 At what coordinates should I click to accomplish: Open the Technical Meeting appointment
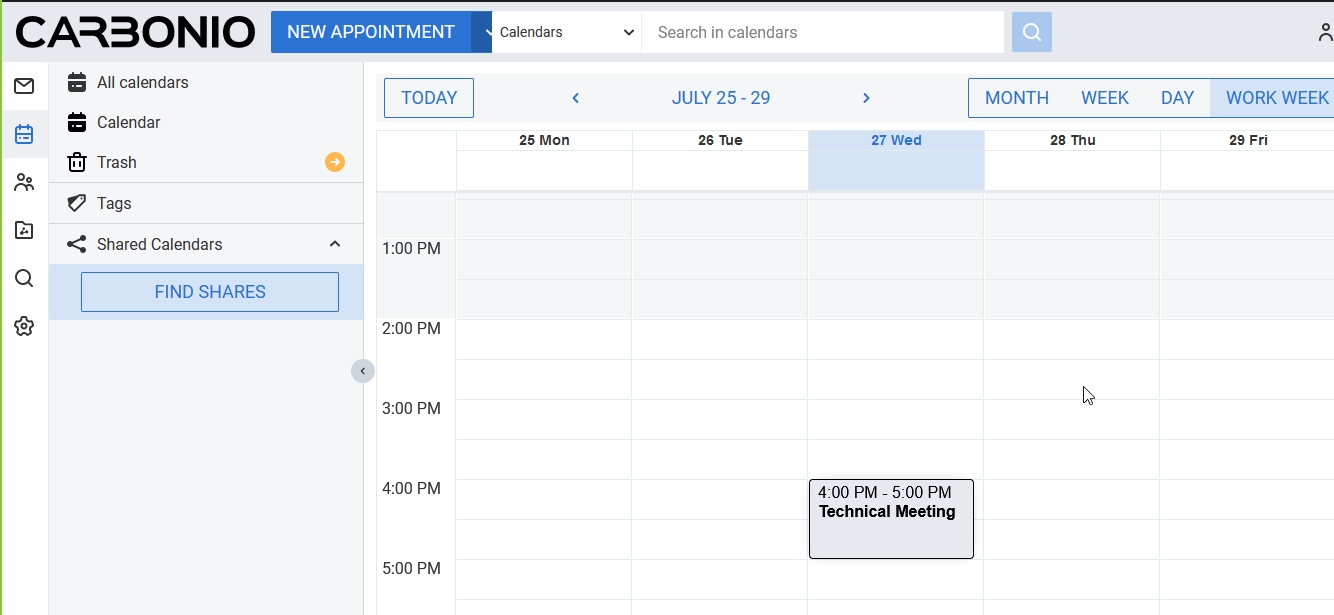[889, 518]
